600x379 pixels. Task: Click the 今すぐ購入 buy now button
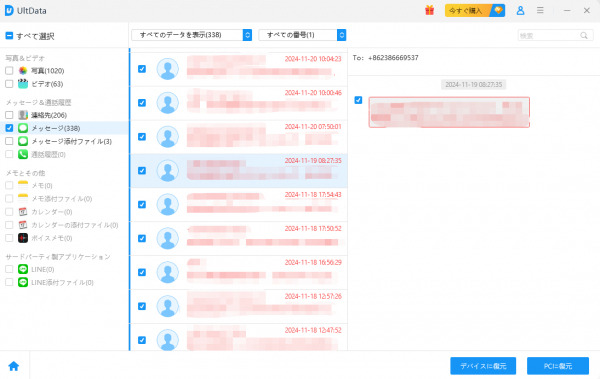475,10
